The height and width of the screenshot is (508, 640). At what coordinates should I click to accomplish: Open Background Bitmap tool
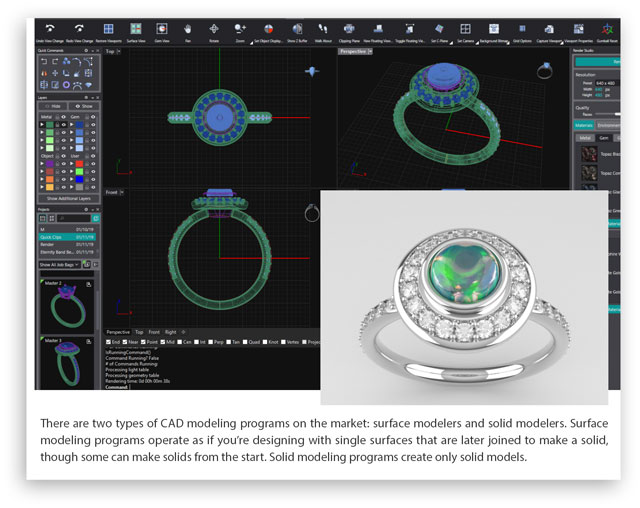tap(494, 29)
